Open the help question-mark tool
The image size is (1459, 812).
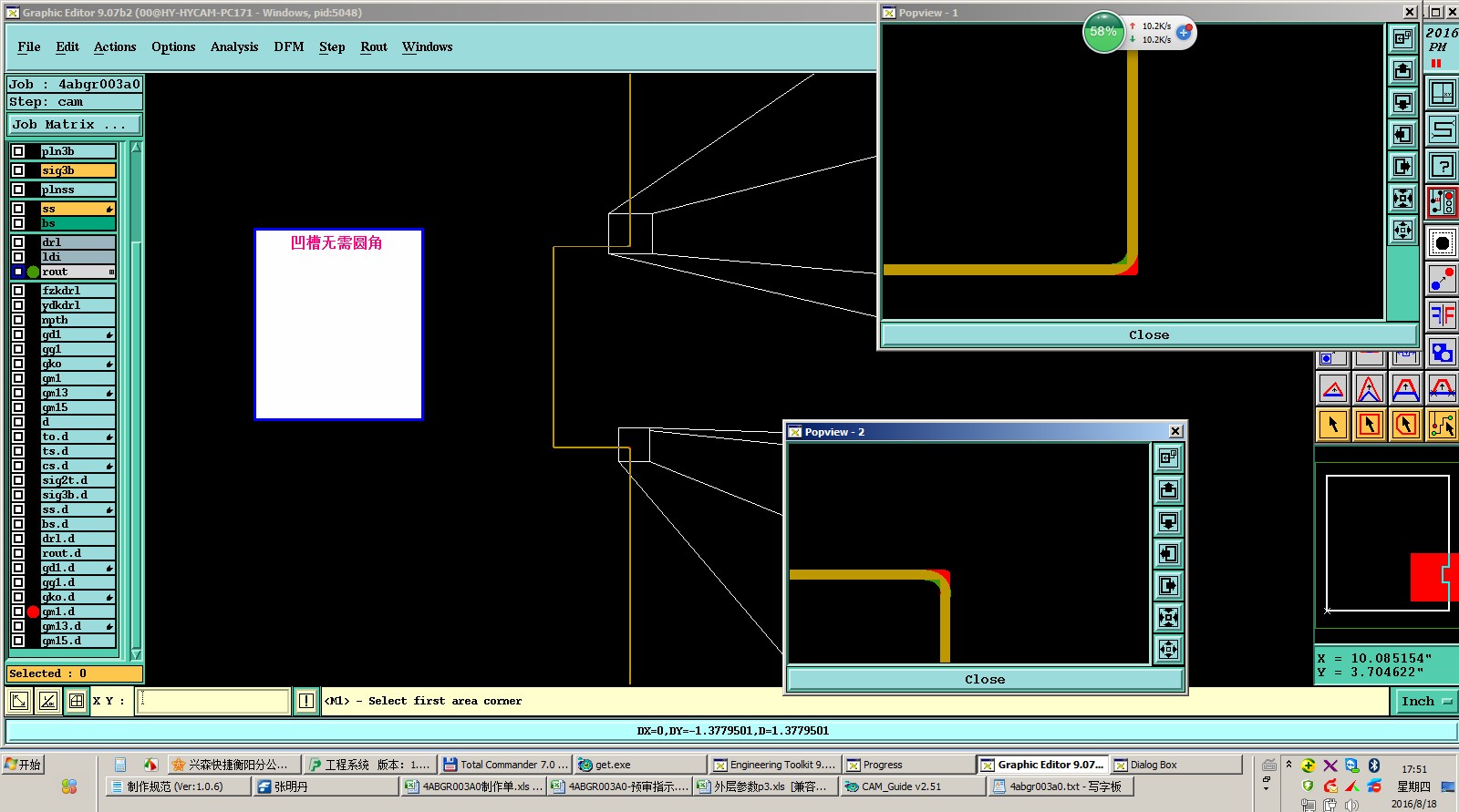pyautogui.click(x=1443, y=166)
